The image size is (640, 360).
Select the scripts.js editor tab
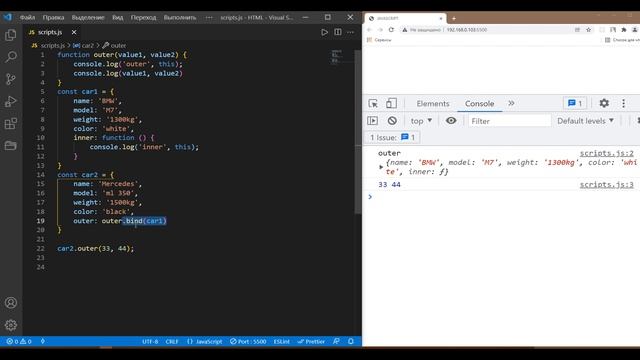52,32
